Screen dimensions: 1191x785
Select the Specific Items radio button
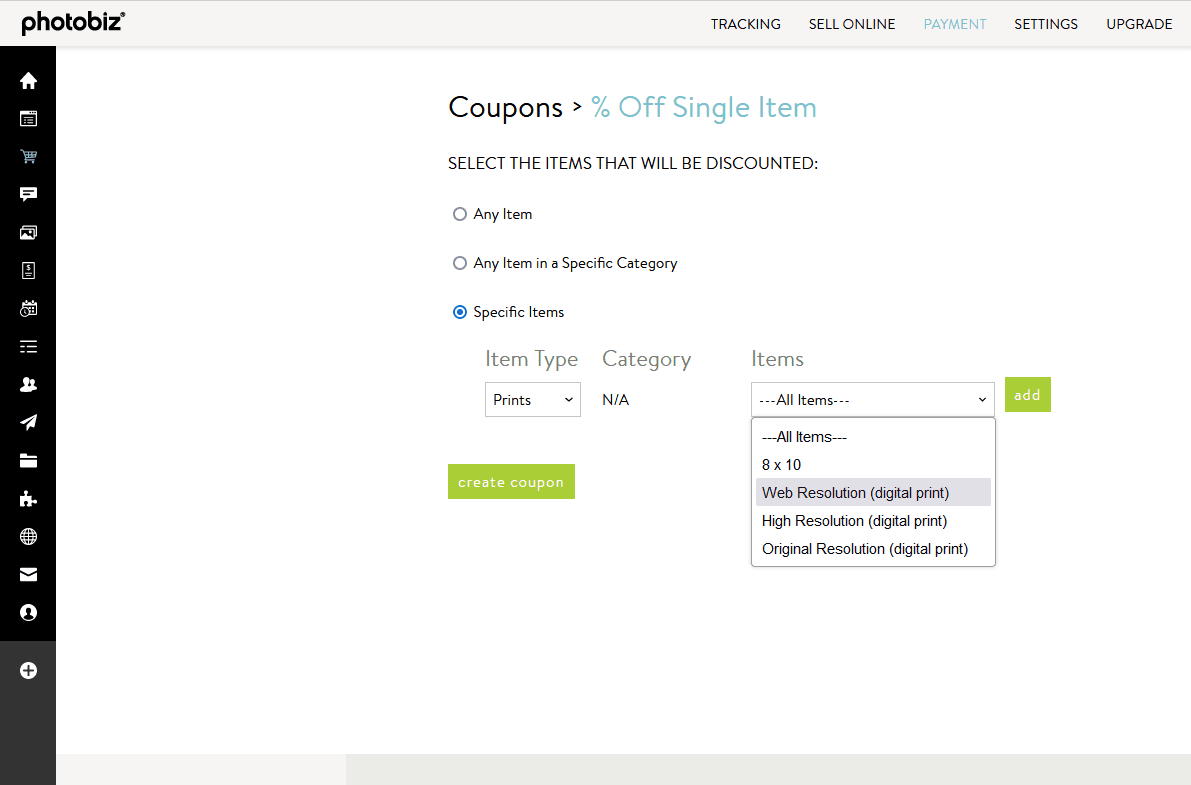(x=459, y=311)
